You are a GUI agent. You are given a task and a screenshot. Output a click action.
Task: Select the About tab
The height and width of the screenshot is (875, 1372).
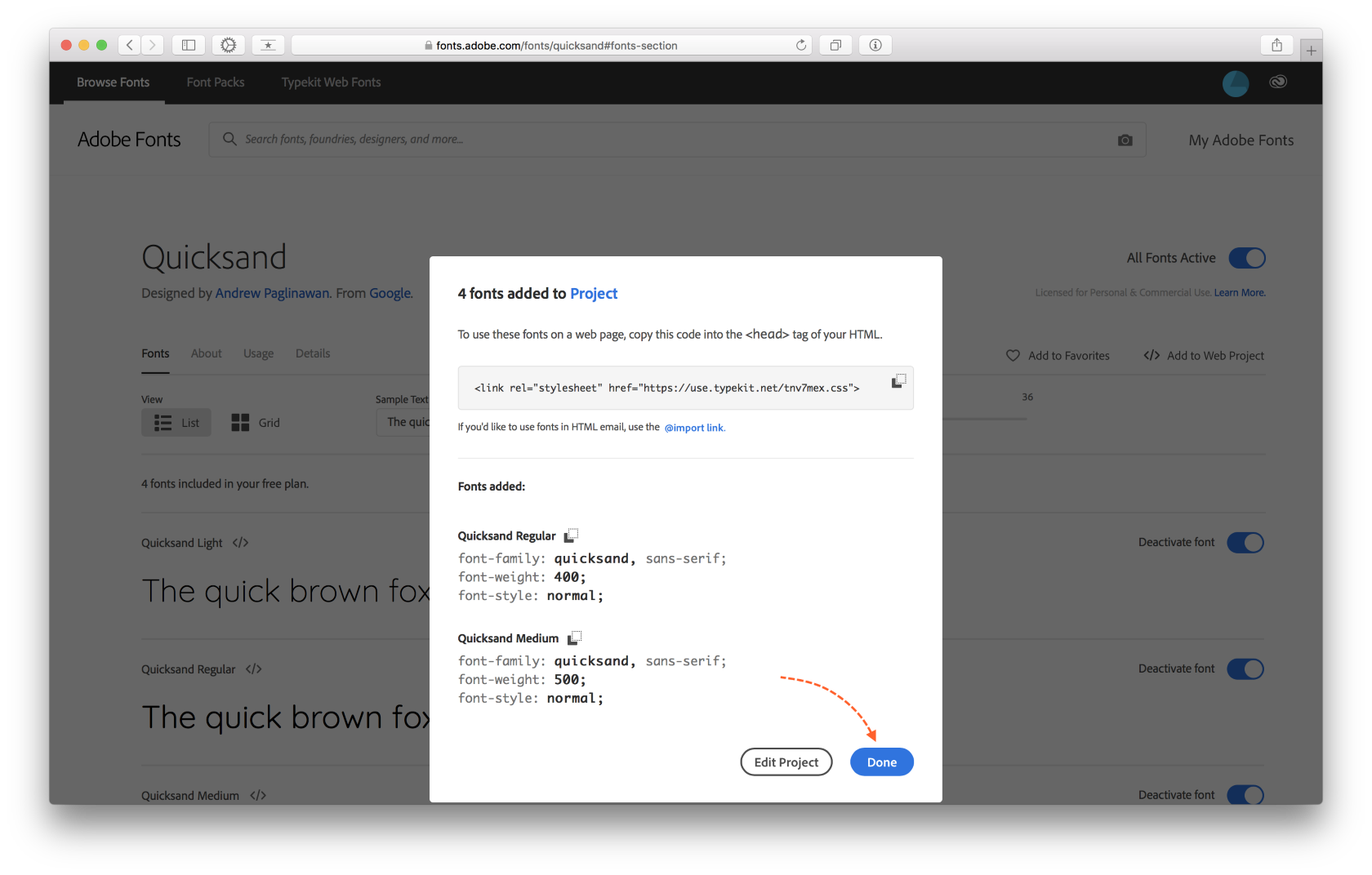207,353
